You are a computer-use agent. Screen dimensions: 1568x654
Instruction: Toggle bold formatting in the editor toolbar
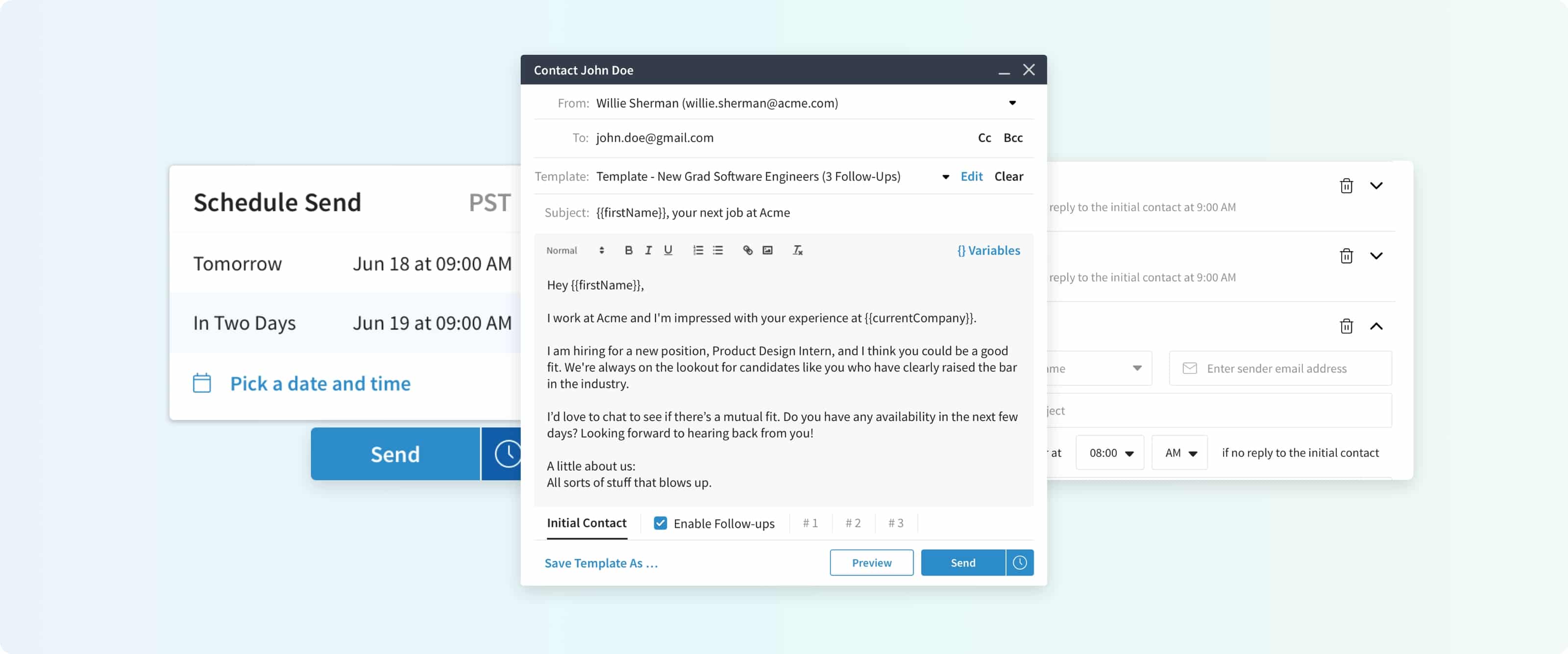[628, 250]
